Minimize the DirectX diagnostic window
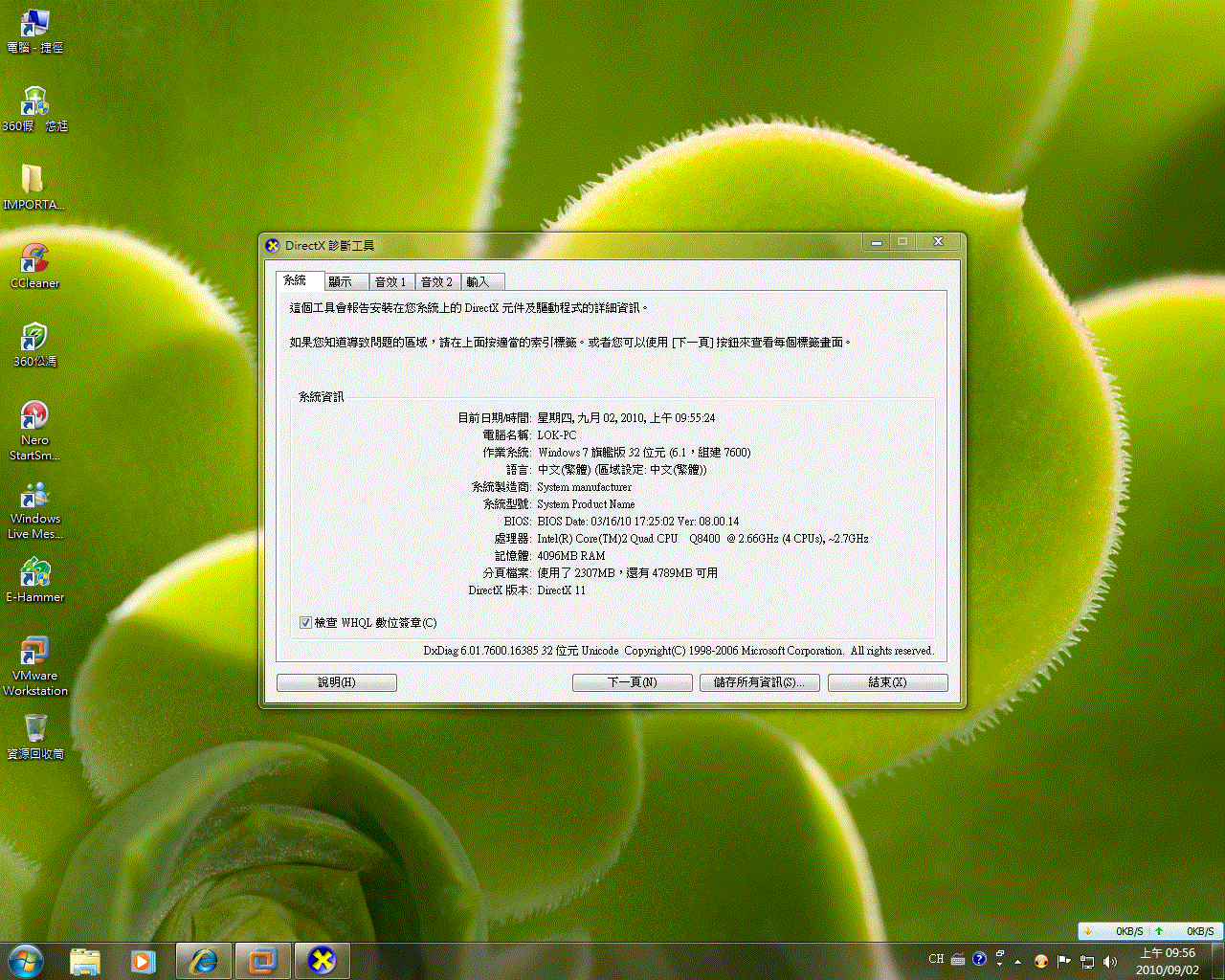The width and height of the screenshot is (1225, 980). [876, 242]
